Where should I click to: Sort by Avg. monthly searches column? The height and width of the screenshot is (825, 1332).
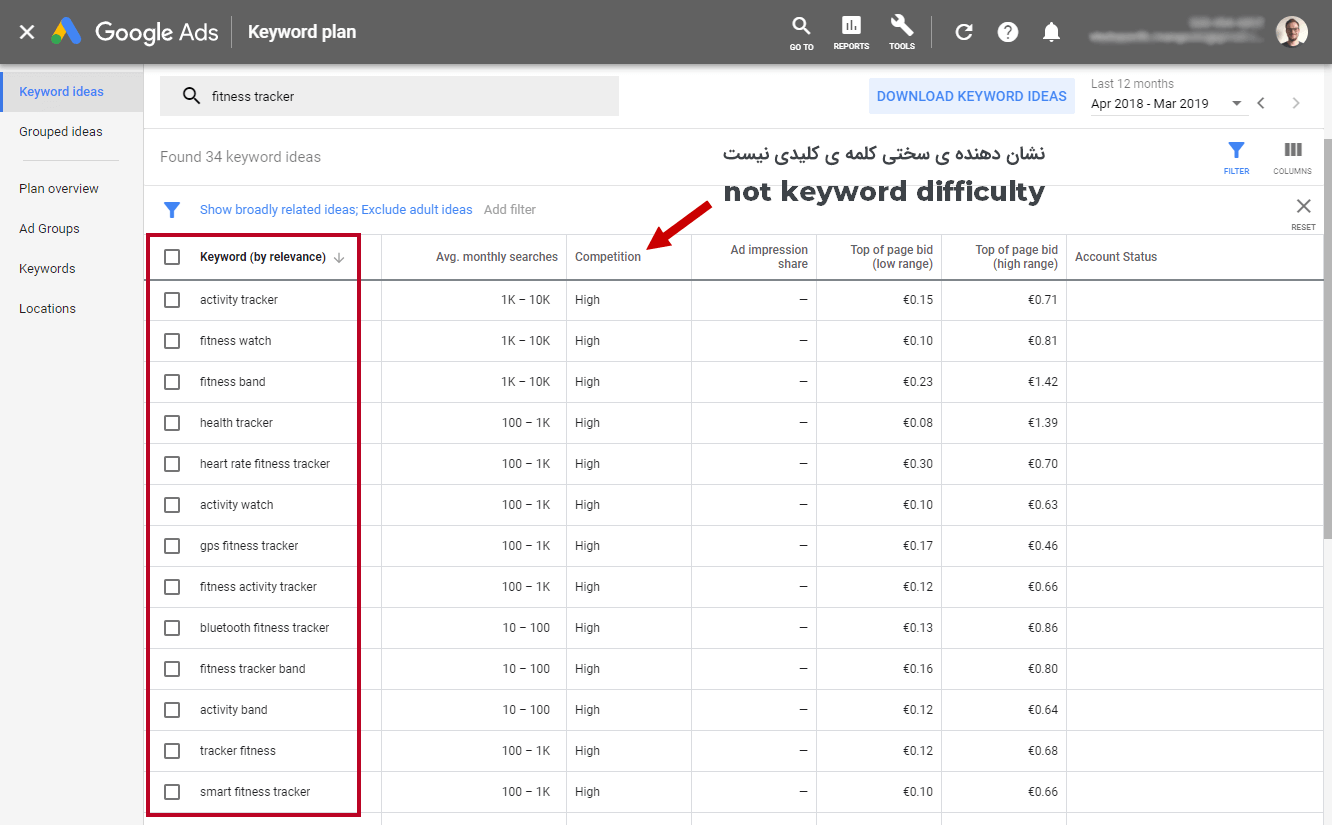[x=497, y=257]
